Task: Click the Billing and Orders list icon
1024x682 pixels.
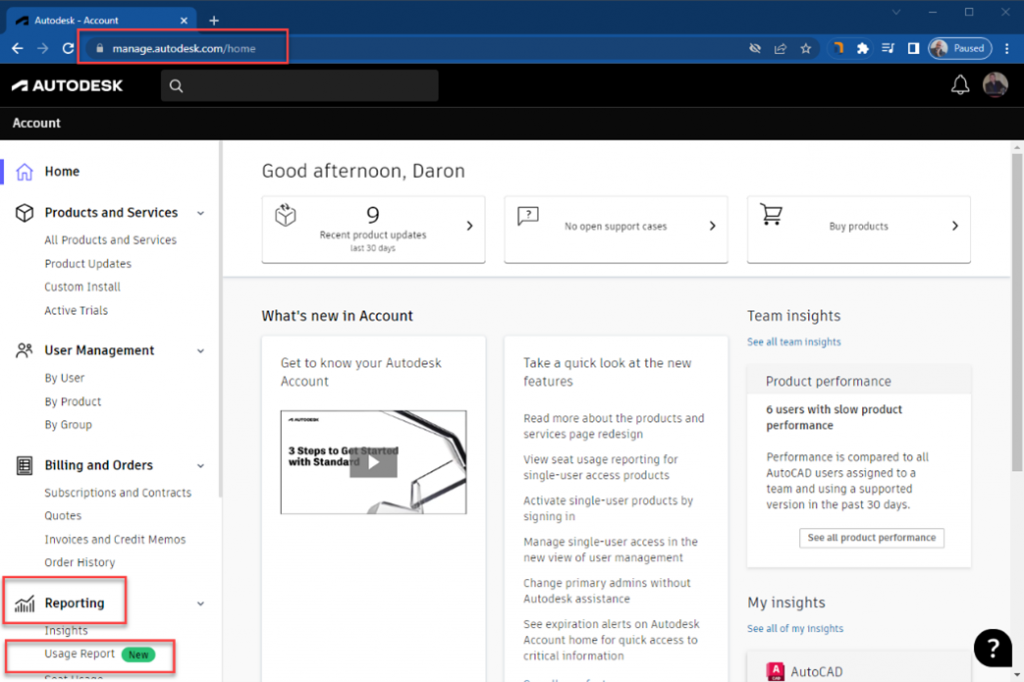Action: pyautogui.click(x=24, y=466)
